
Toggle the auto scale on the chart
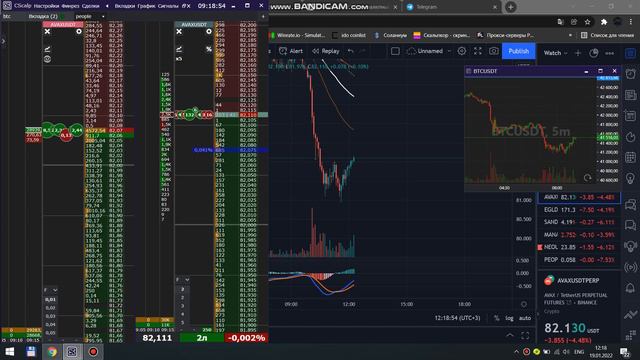point(525,318)
